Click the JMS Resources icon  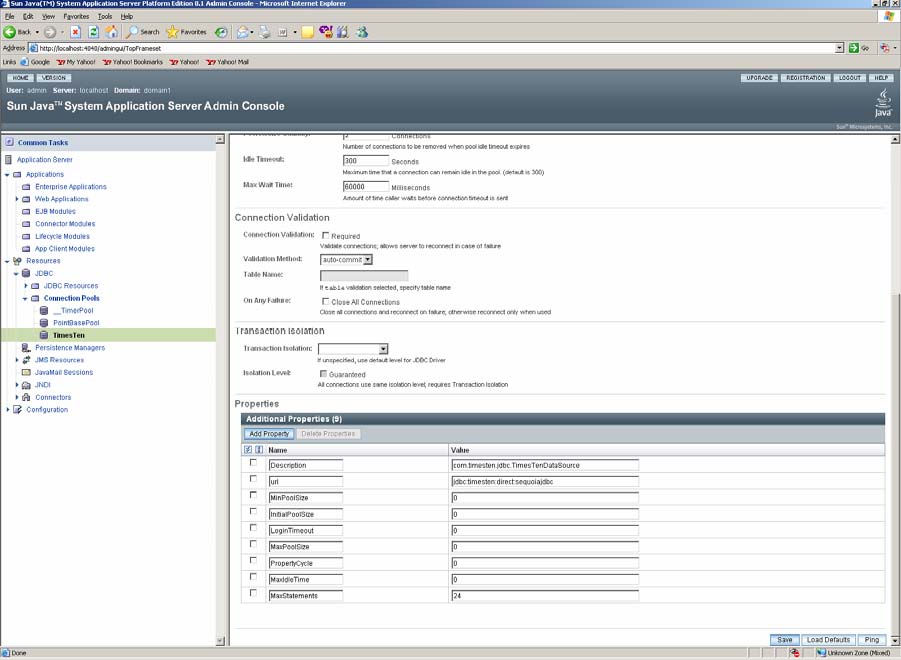(26, 360)
